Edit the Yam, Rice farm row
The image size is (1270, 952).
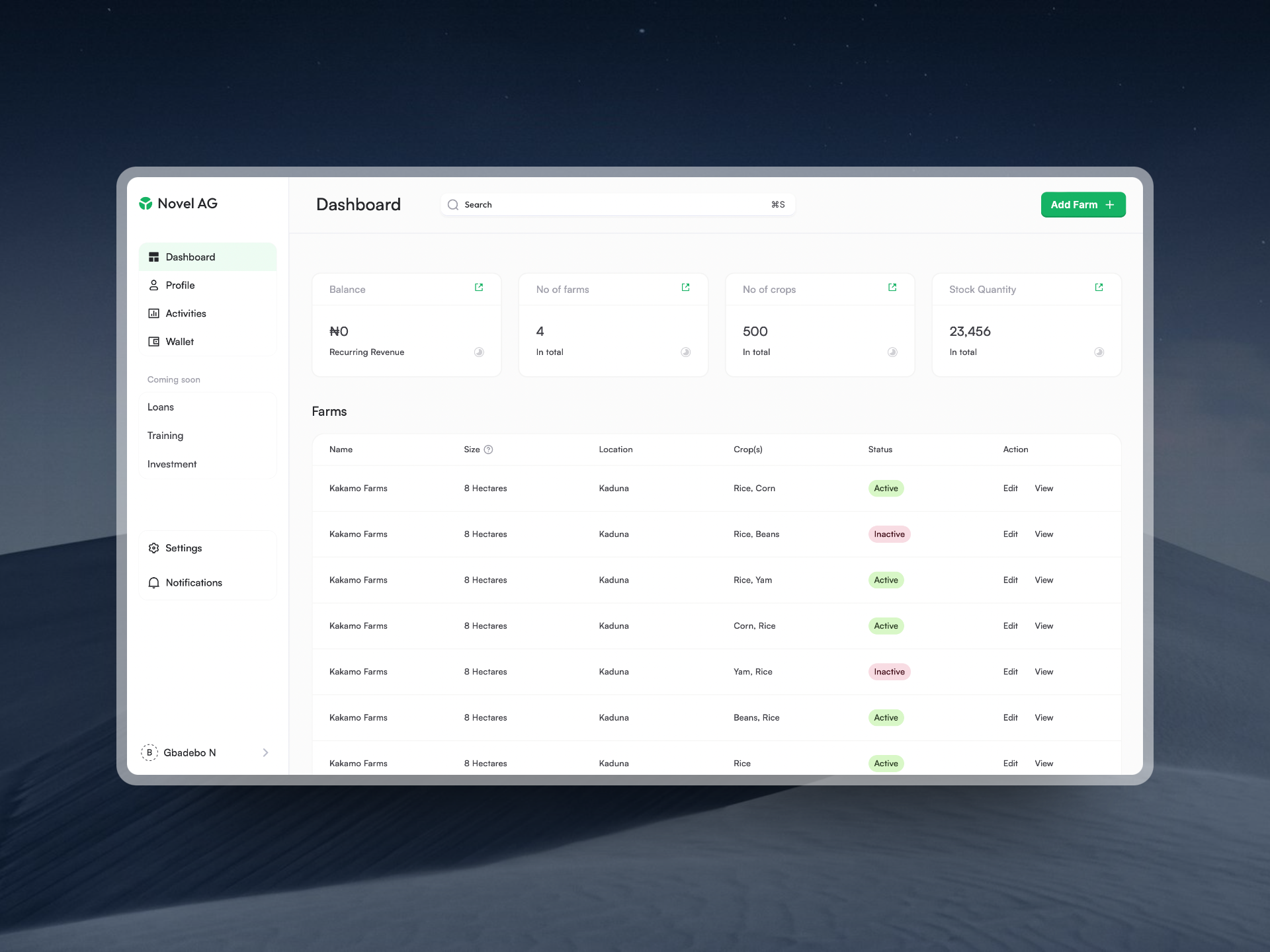pos(1010,672)
